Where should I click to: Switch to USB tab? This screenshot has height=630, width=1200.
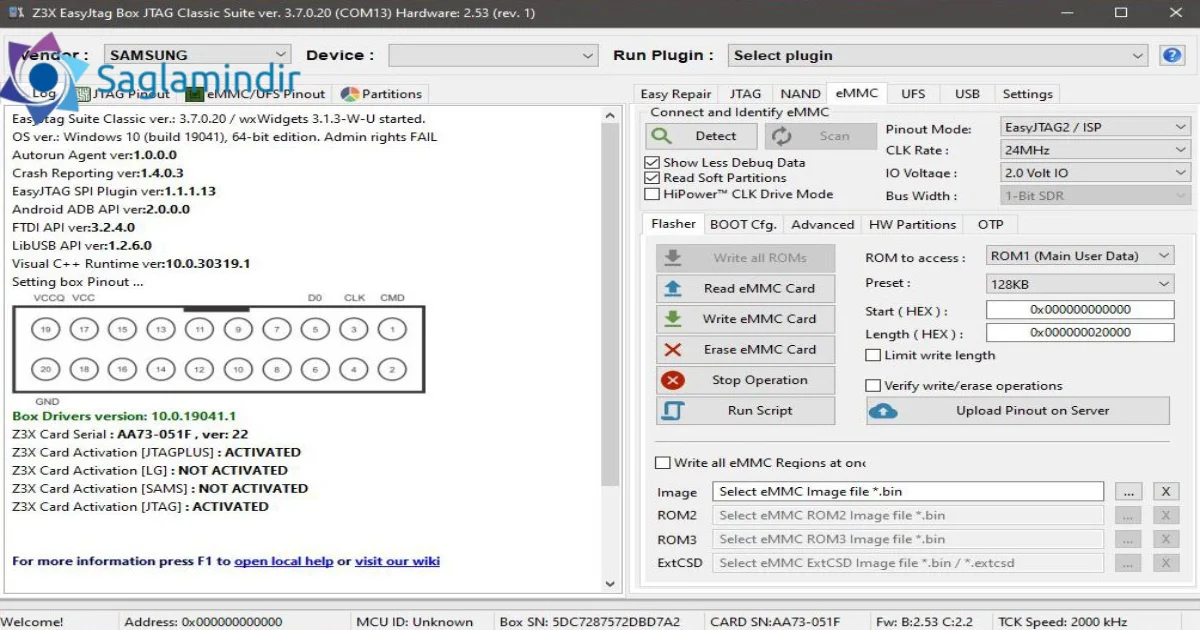point(967,94)
